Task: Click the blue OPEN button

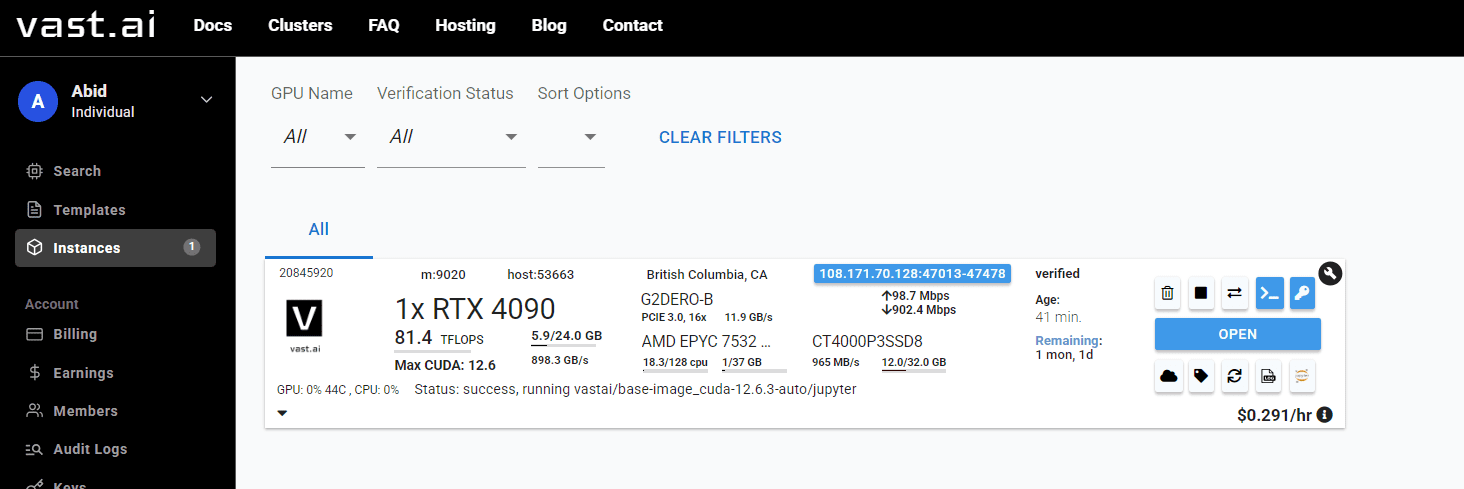Action: click(1237, 334)
